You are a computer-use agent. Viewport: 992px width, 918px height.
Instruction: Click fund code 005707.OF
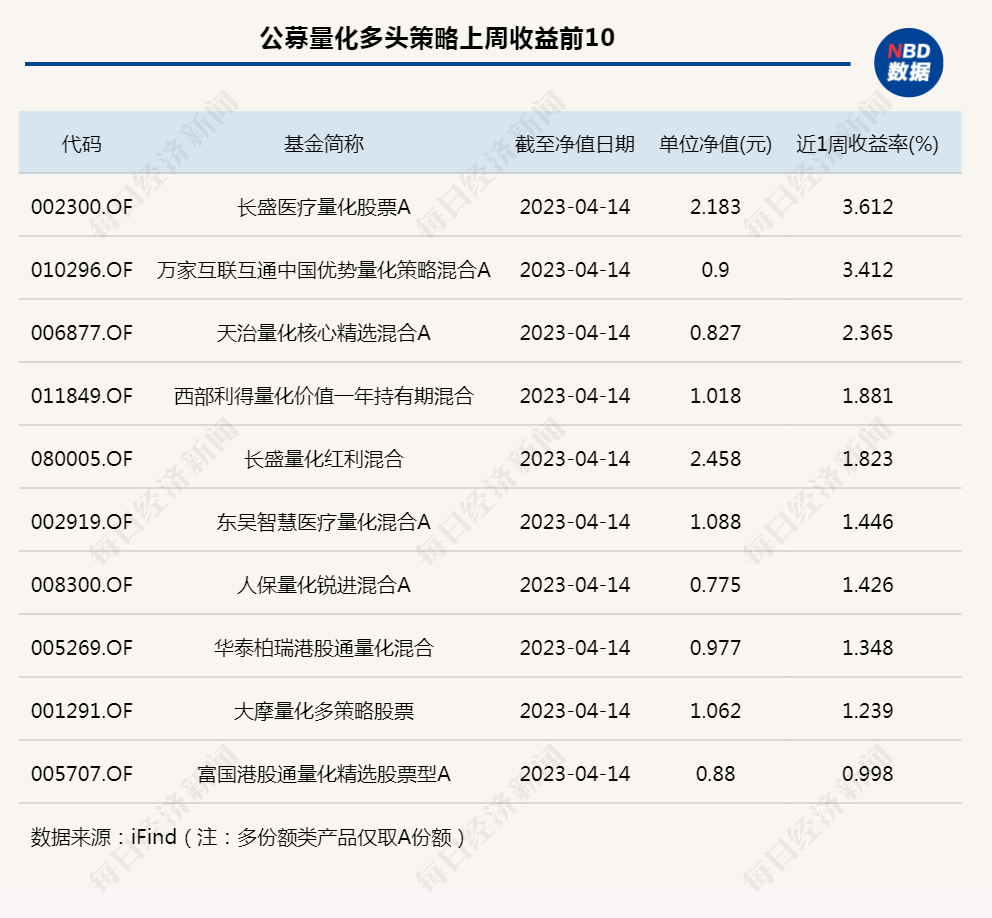(x=82, y=774)
